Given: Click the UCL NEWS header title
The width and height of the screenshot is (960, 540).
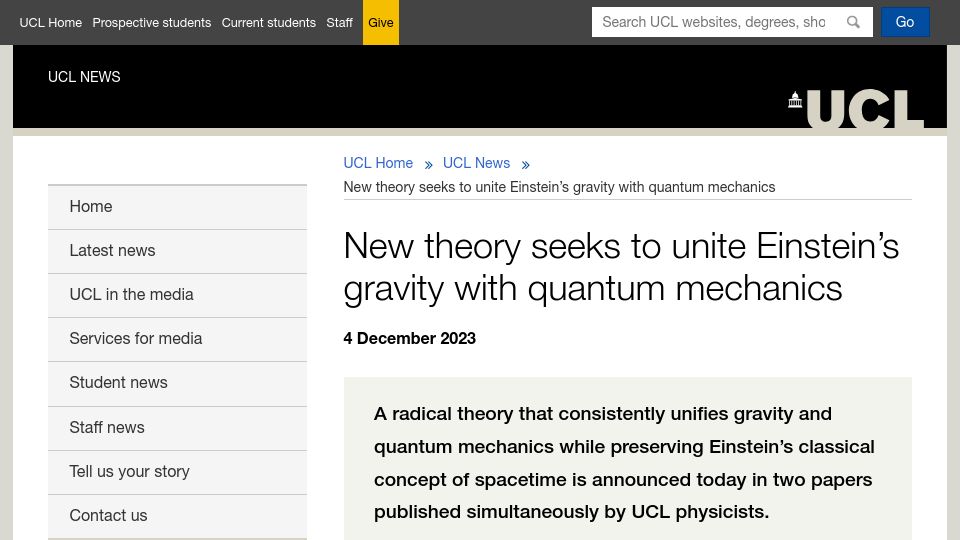Looking at the screenshot, I should point(84,77).
